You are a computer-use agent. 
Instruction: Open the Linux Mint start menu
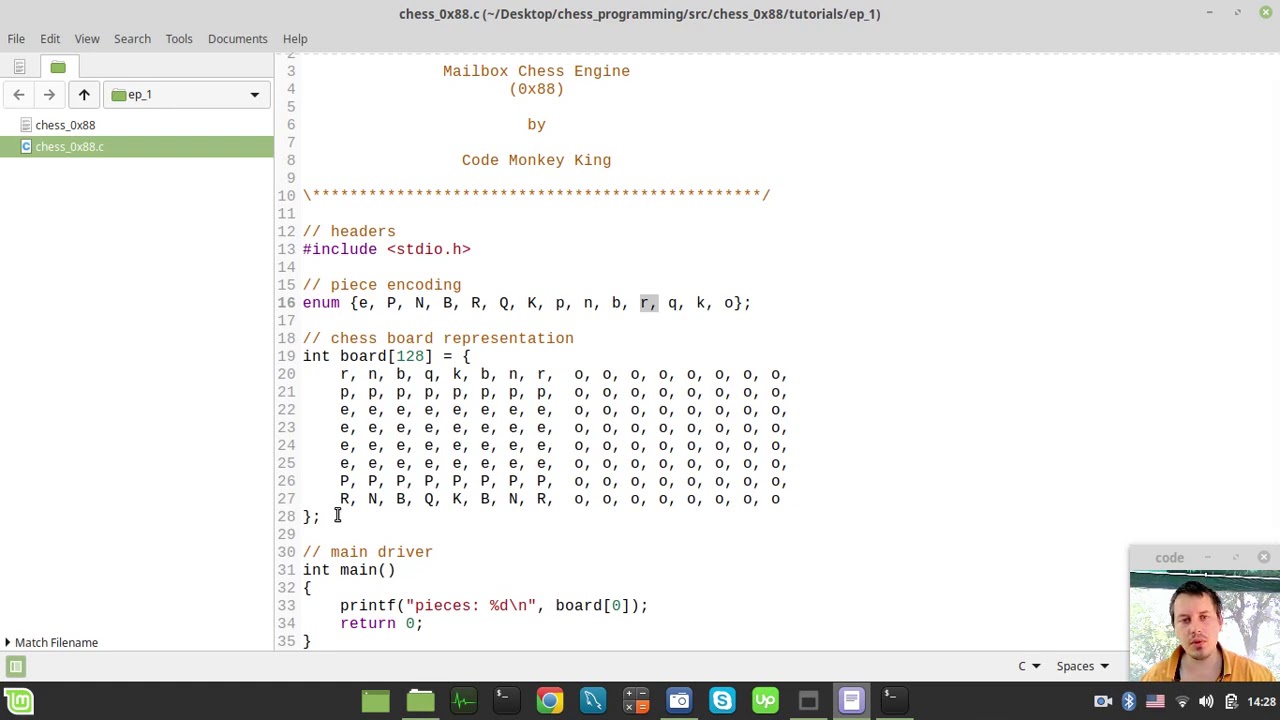(19, 701)
